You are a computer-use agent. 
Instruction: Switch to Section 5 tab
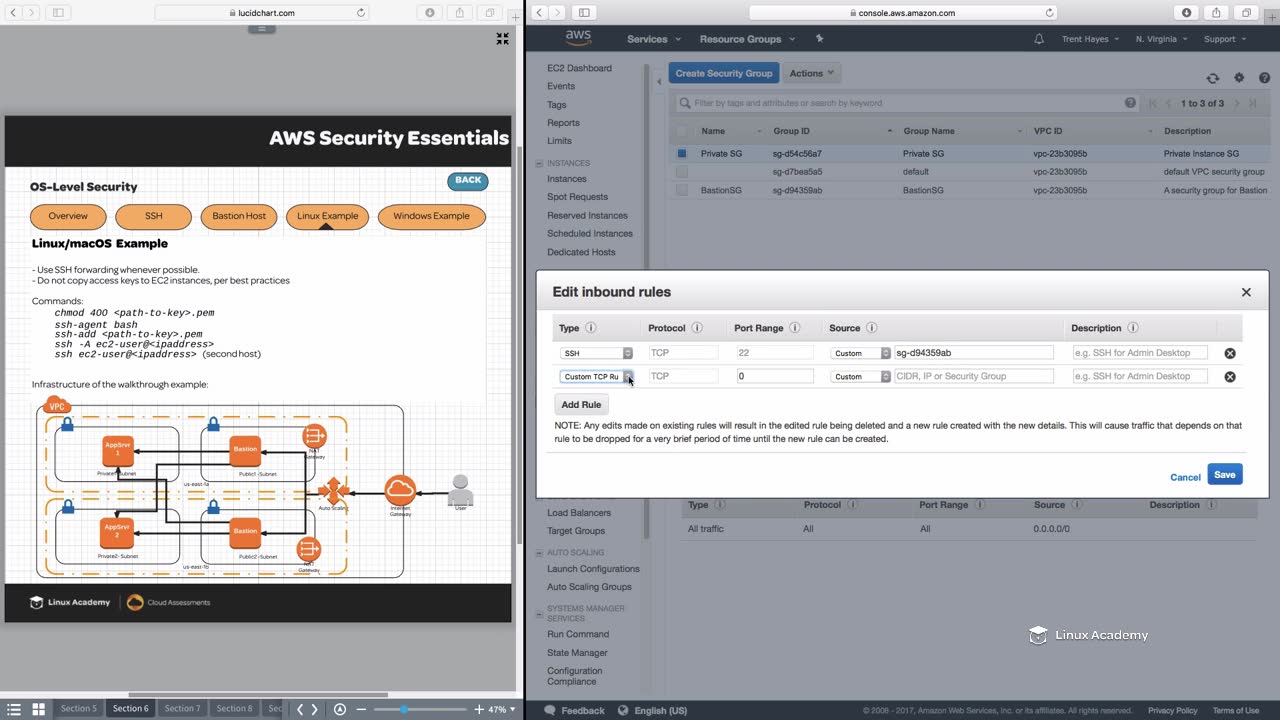tap(79, 709)
